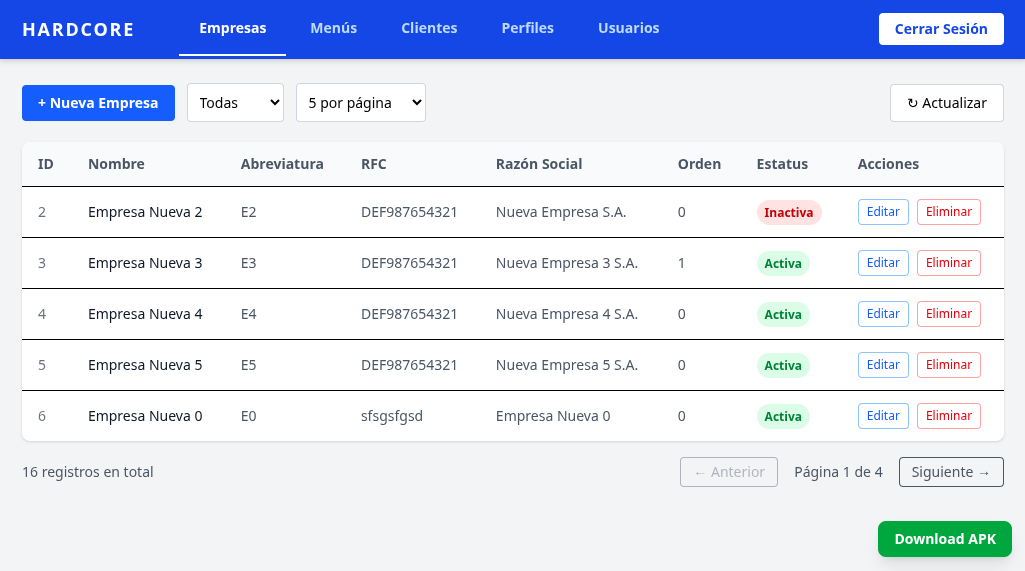Viewport: 1025px width, 571px height.
Task: Click the abbreviation E2 cell
Action: coord(248,212)
